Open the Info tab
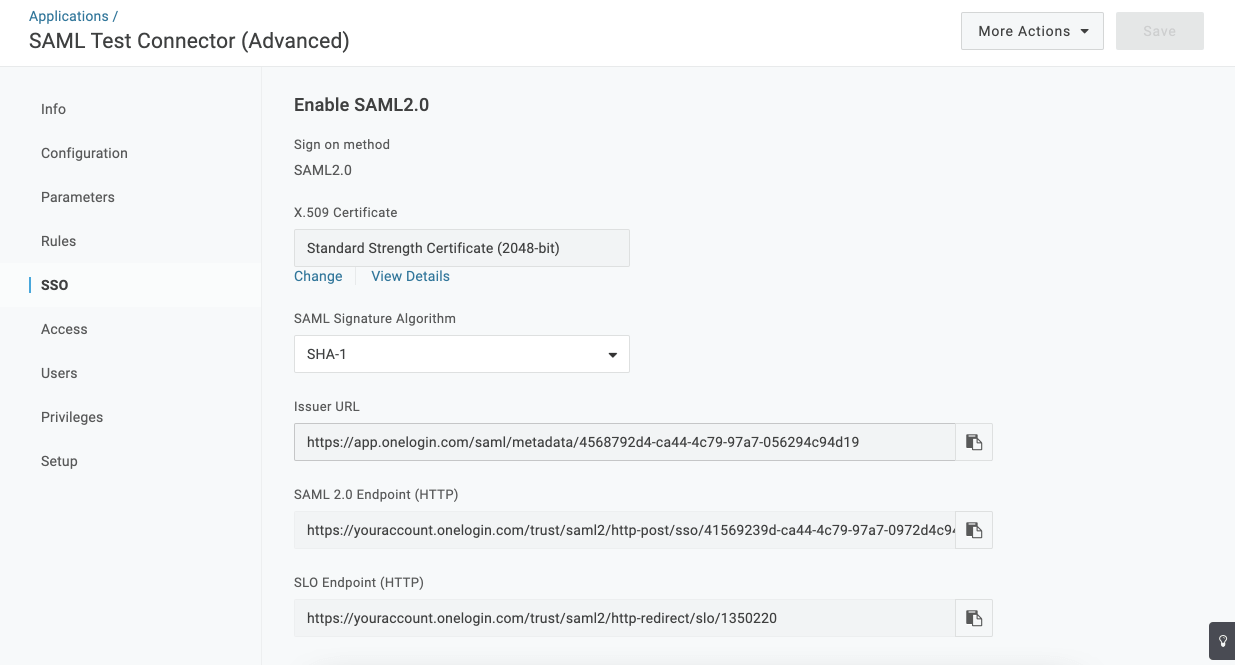Image resolution: width=1235 pixels, height=665 pixels. point(54,109)
